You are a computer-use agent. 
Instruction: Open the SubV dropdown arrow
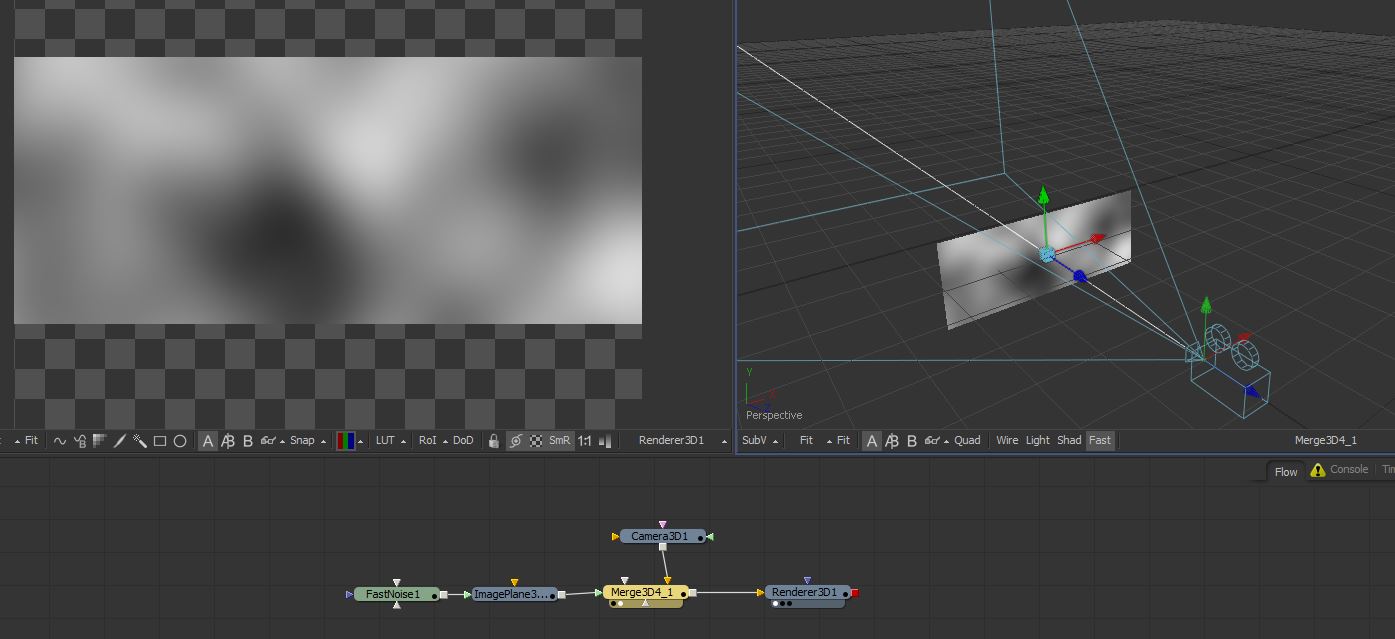[x=775, y=441]
